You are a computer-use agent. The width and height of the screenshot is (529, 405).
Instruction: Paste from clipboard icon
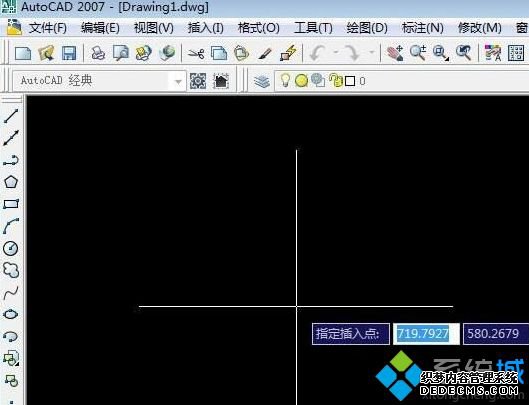pos(242,53)
